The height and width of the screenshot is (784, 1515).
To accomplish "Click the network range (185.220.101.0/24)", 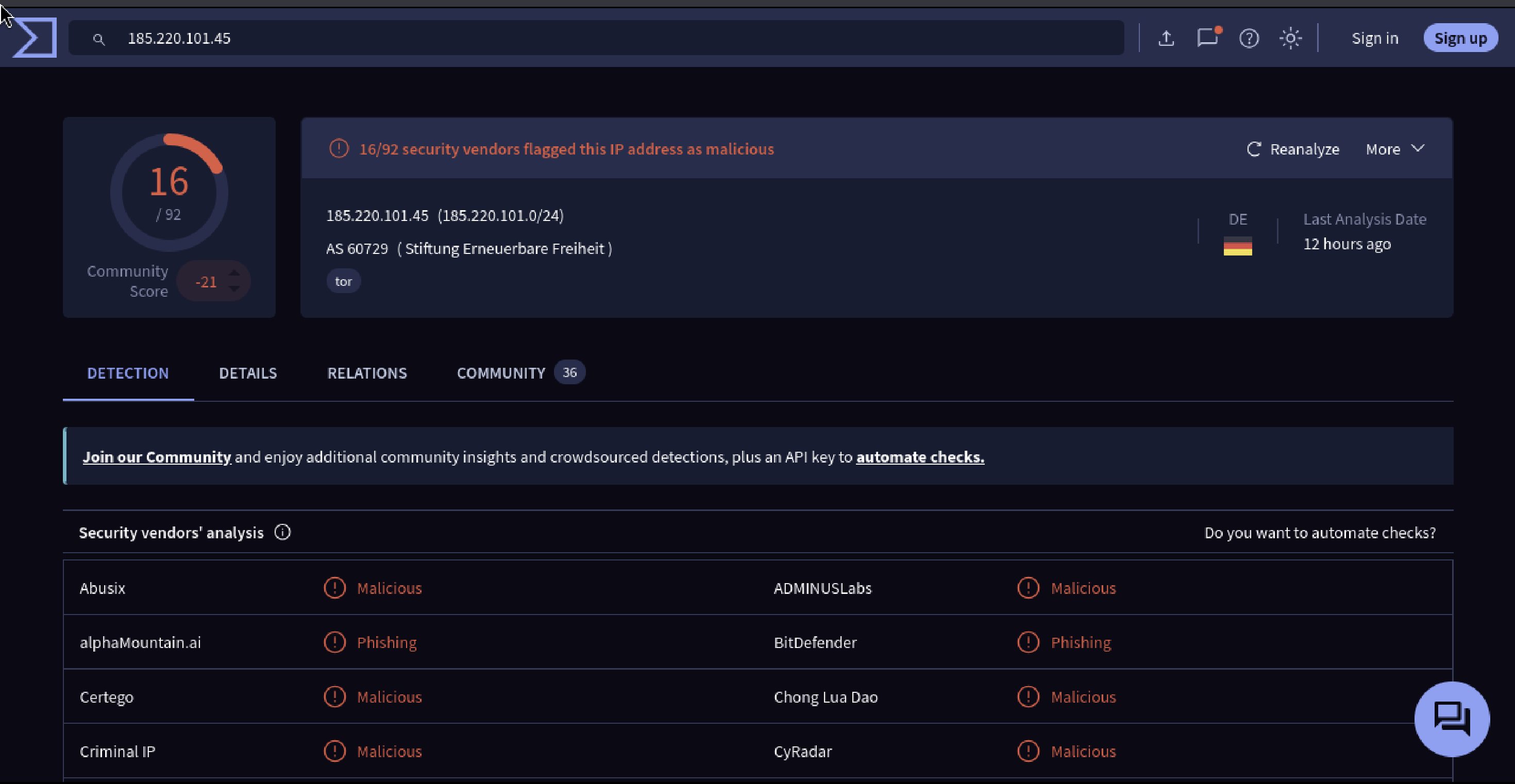I will [500, 216].
